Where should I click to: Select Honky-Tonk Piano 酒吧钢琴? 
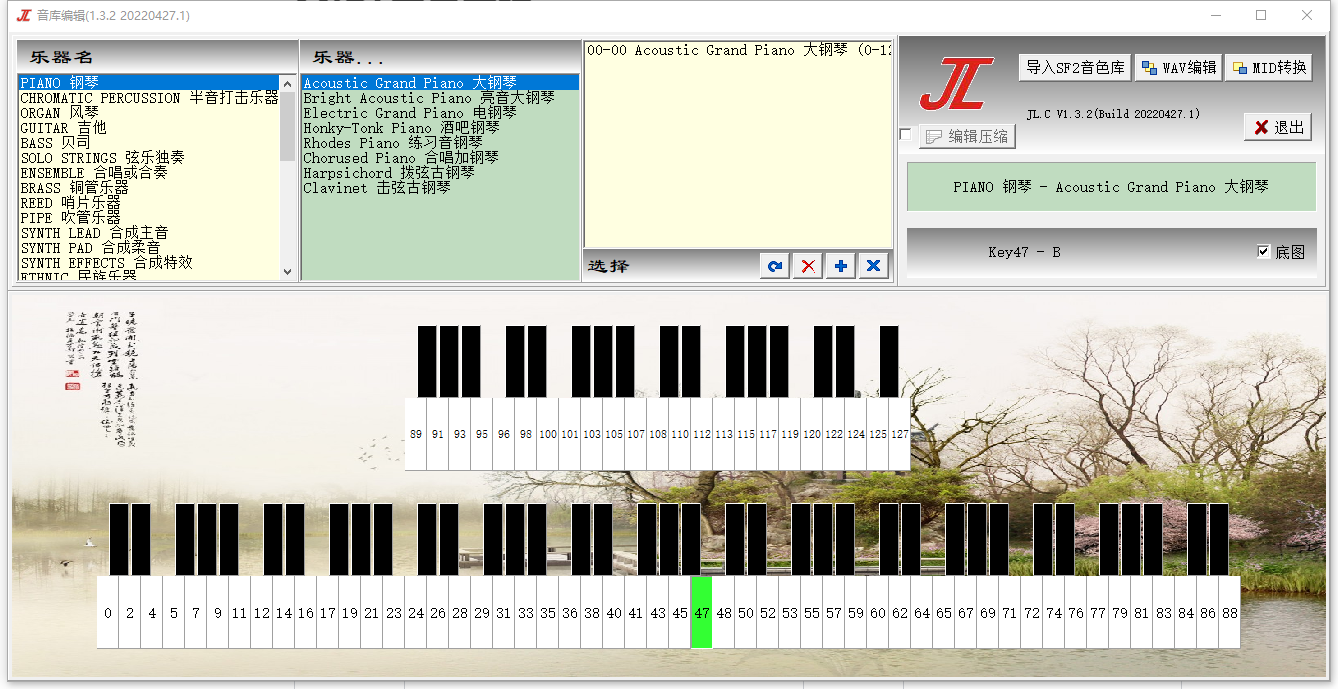(x=401, y=128)
